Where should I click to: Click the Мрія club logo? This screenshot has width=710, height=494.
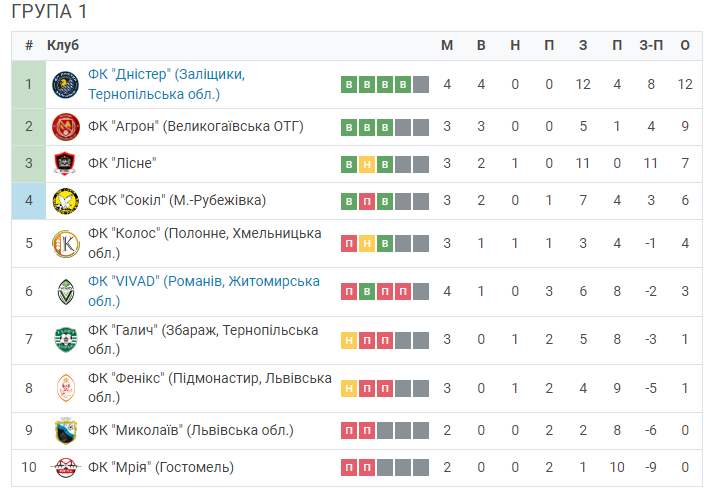coord(66,468)
